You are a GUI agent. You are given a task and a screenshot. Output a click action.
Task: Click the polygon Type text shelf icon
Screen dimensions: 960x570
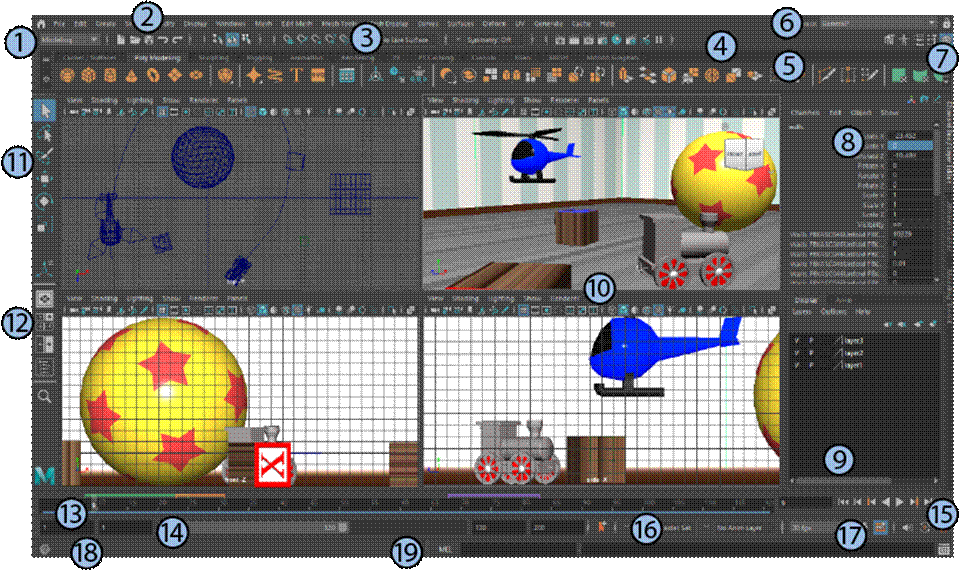(x=295, y=75)
